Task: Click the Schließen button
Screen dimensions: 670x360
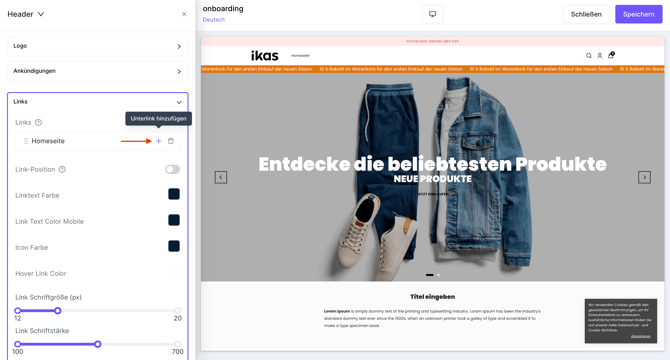Action: point(586,14)
